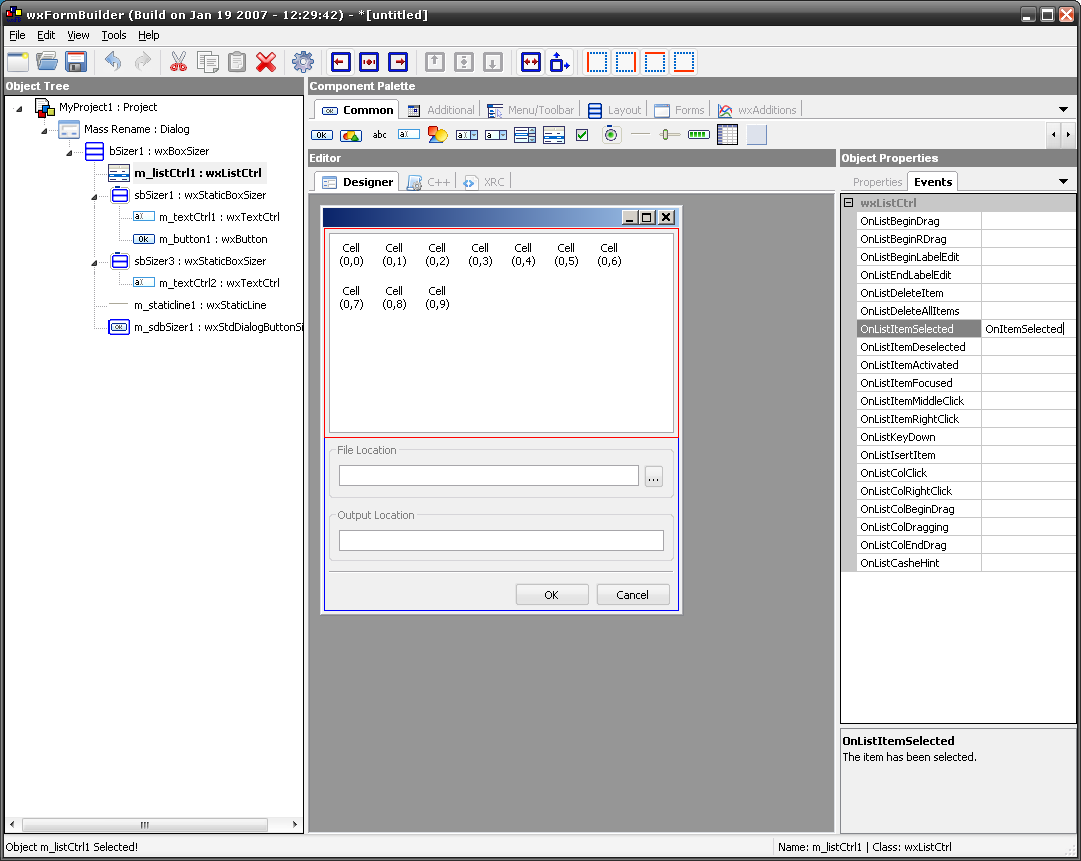Add a wxSlider from the component palette

pyautogui.click(x=670, y=135)
